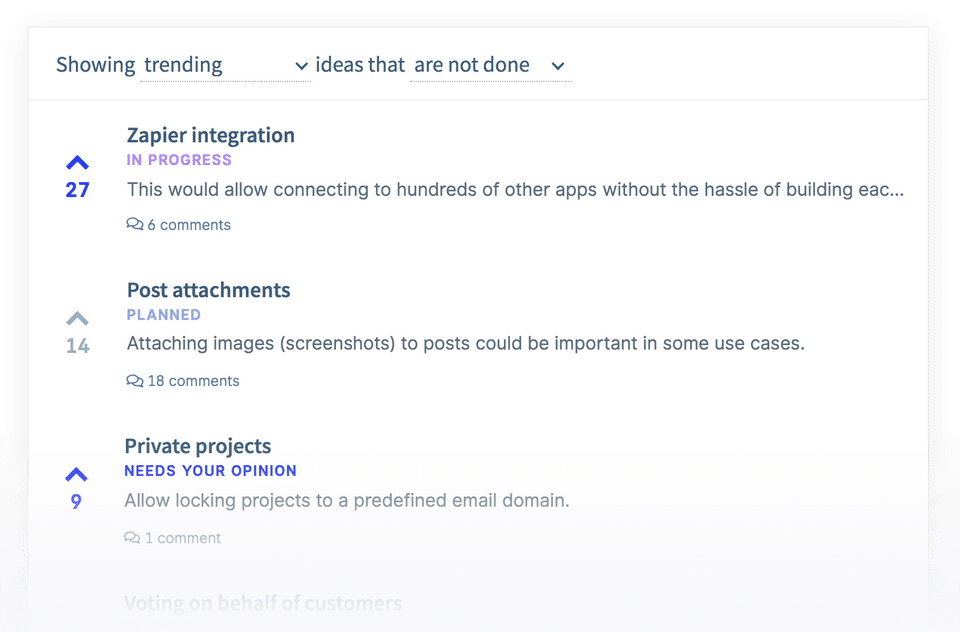
Task: Click the IN PROGRESS status label
Action: pos(179,160)
